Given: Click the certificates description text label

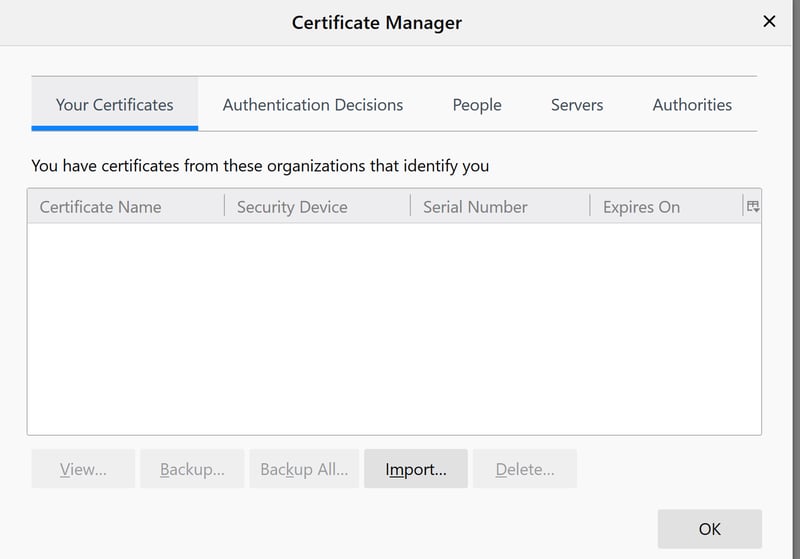Looking at the screenshot, I should (260, 166).
